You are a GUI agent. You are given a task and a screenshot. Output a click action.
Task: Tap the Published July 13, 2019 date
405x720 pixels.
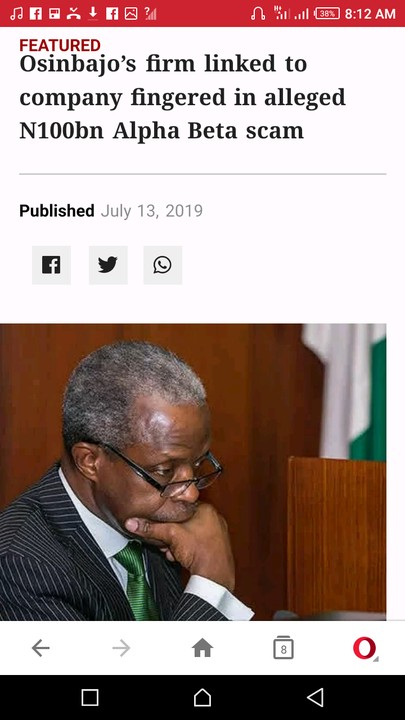coord(111,211)
